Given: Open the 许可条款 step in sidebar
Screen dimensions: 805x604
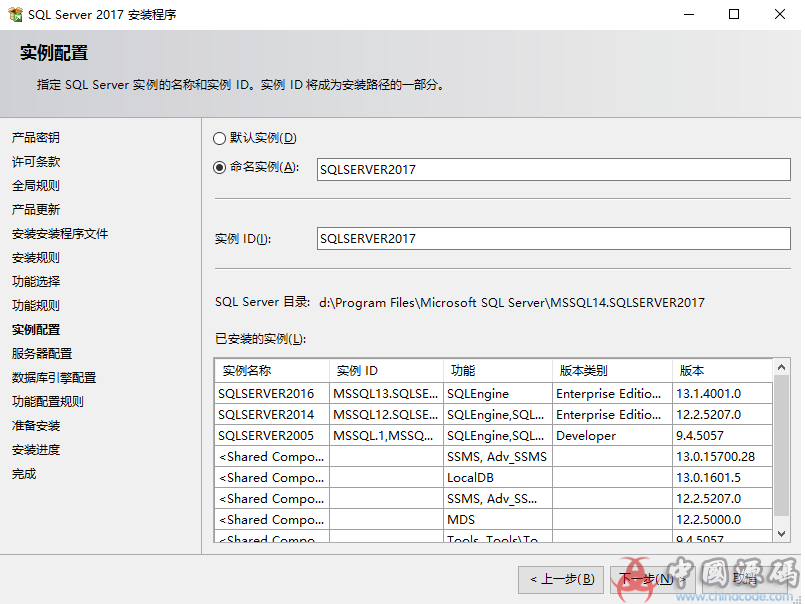Looking at the screenshot, I should (35, 162).
